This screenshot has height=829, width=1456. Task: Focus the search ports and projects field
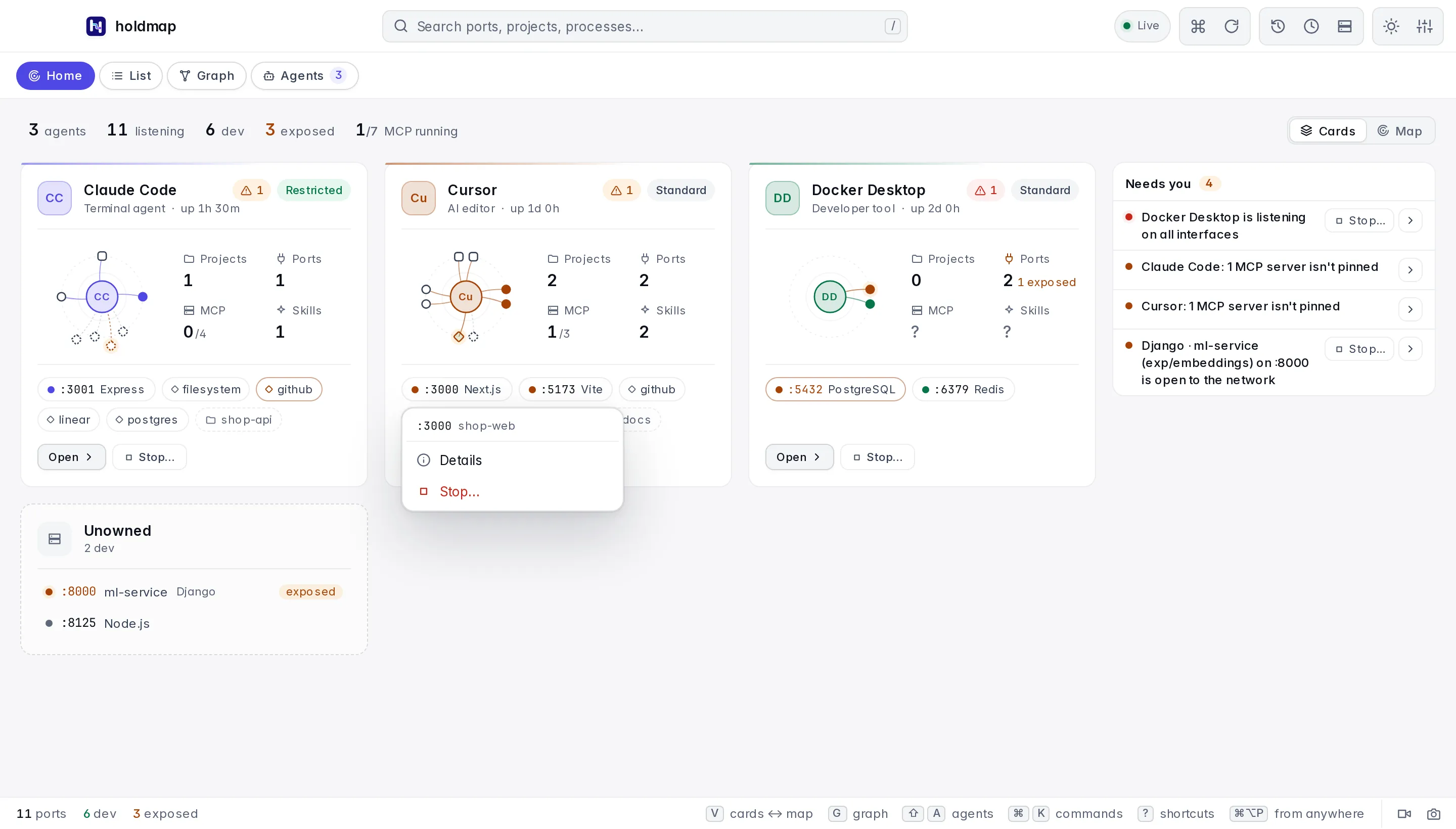(x=645, y=26)
